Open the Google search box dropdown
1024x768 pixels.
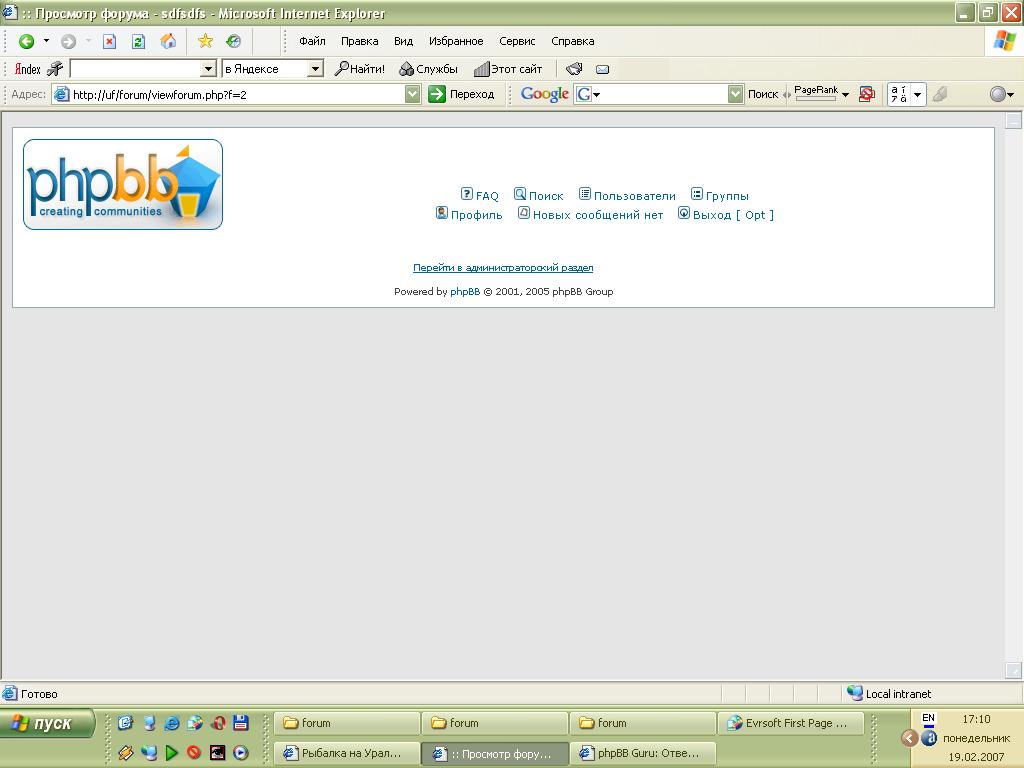(736, 94)
